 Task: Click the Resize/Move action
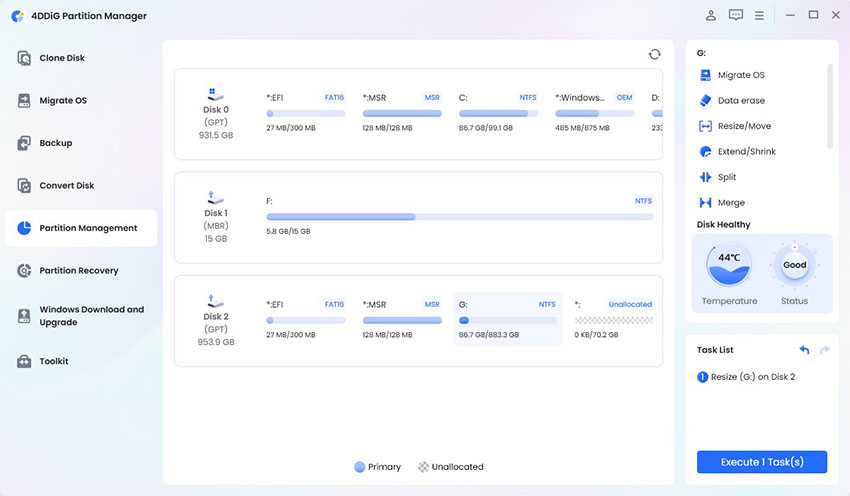tap(743, 126)
